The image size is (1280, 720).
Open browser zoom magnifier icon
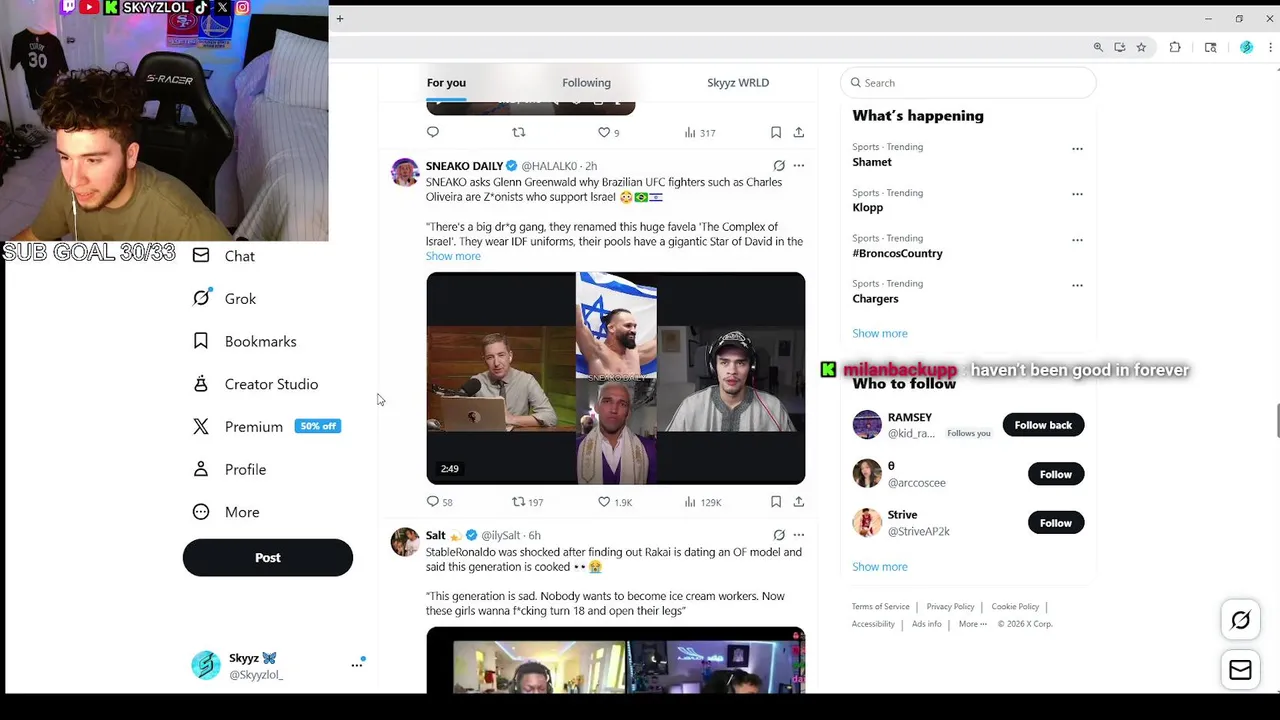1098,47
